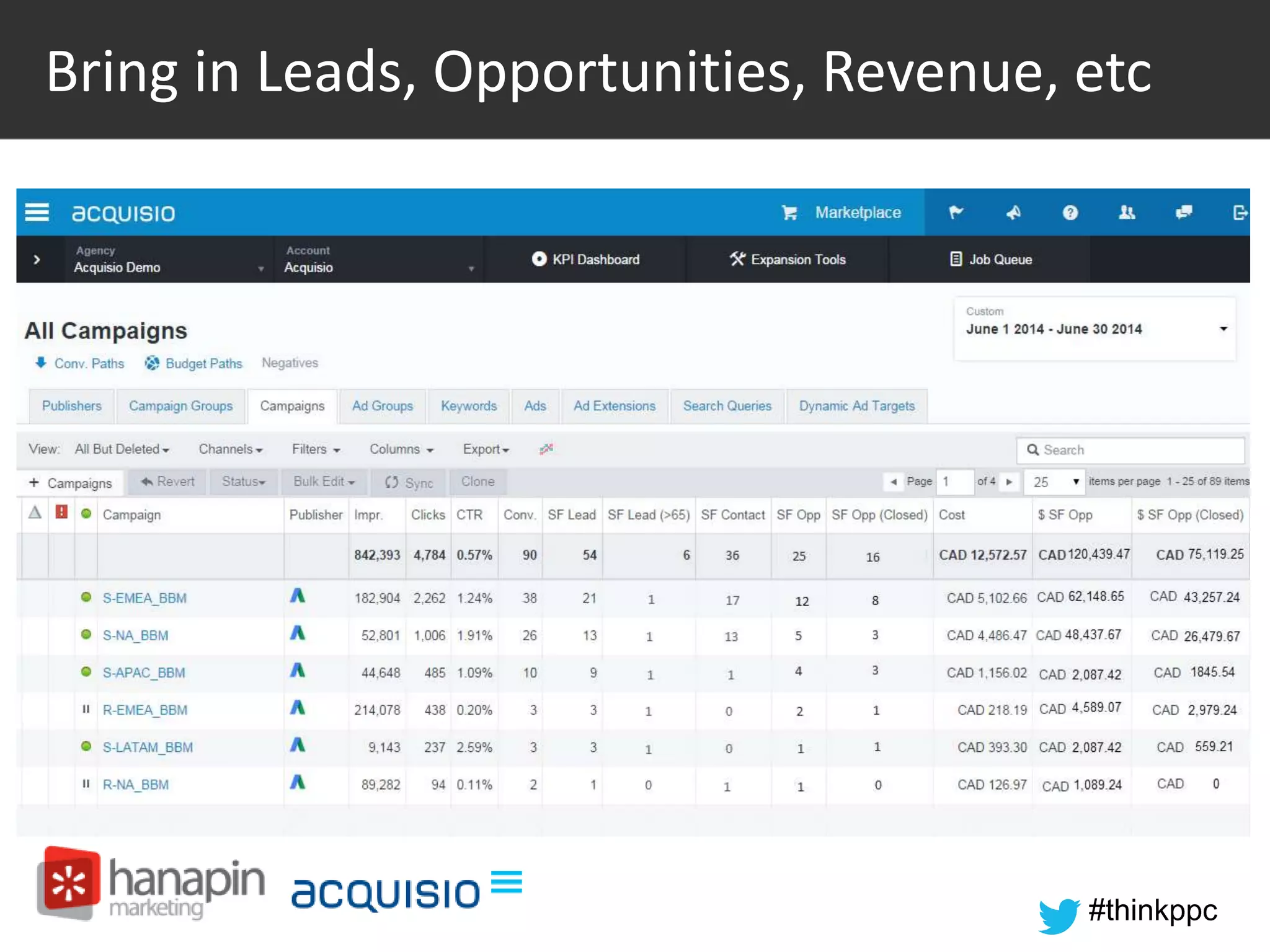
Task: Click the page number input field
Action: [x=955, y=482]
